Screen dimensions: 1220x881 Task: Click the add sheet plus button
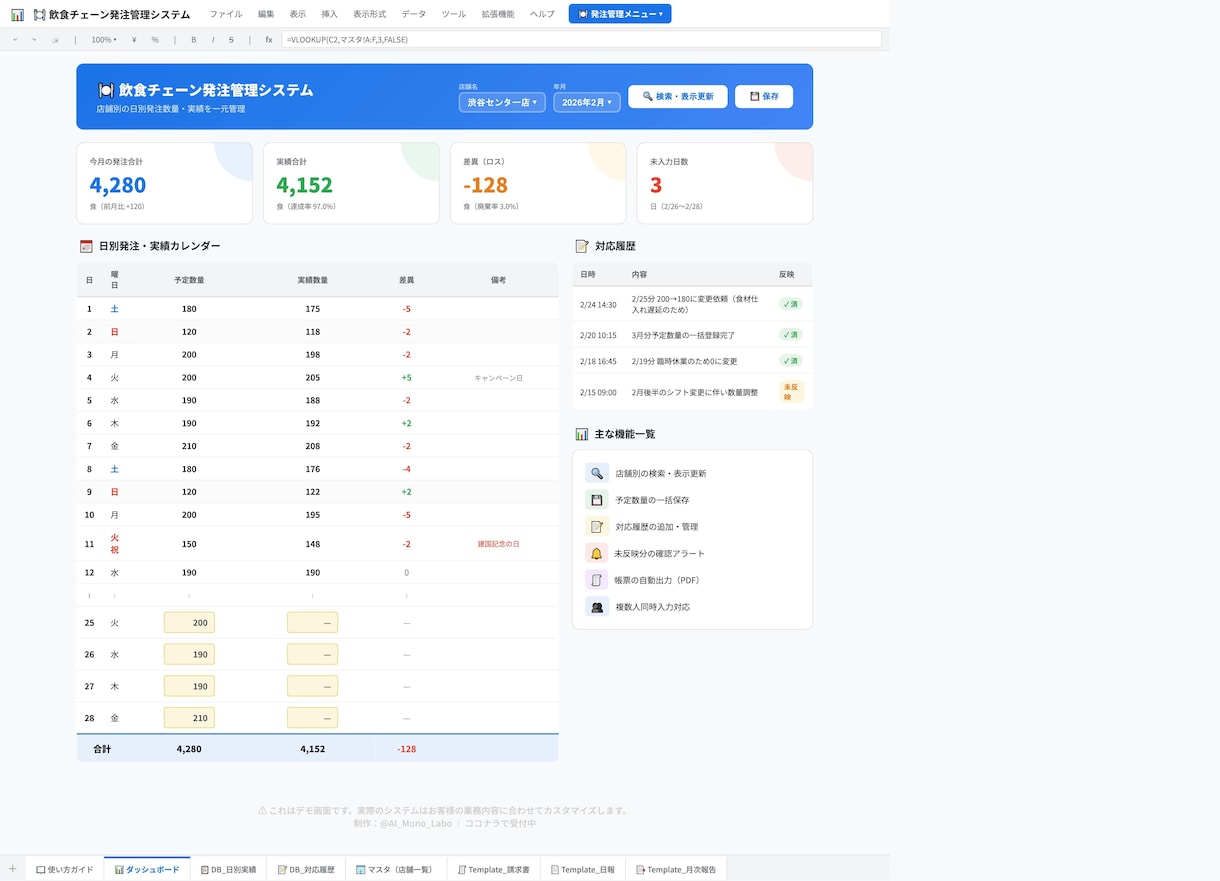tap(12, 869)
